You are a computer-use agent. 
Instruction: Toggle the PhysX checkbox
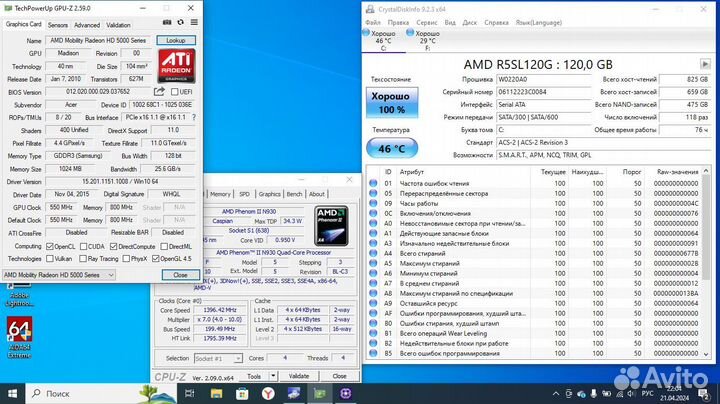click(x=126, y=259)
